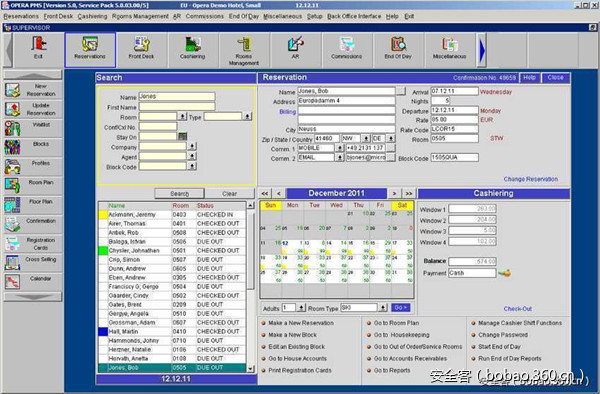Click the Name field in Search panel

pyautogui.click(x=177, y=96)
